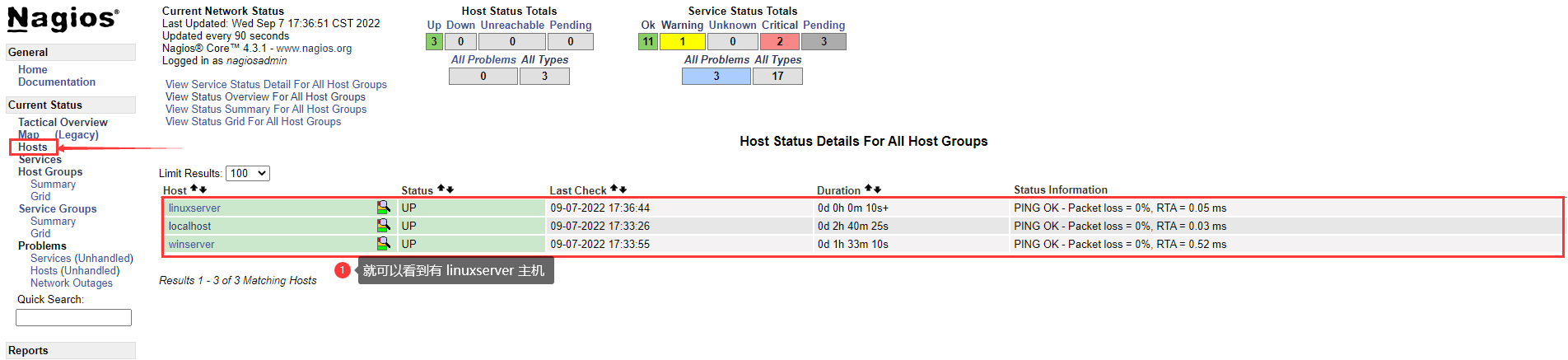Click the yellow Warning count 1
This screenshot has height=360, width=1568.
click(682, 41)
